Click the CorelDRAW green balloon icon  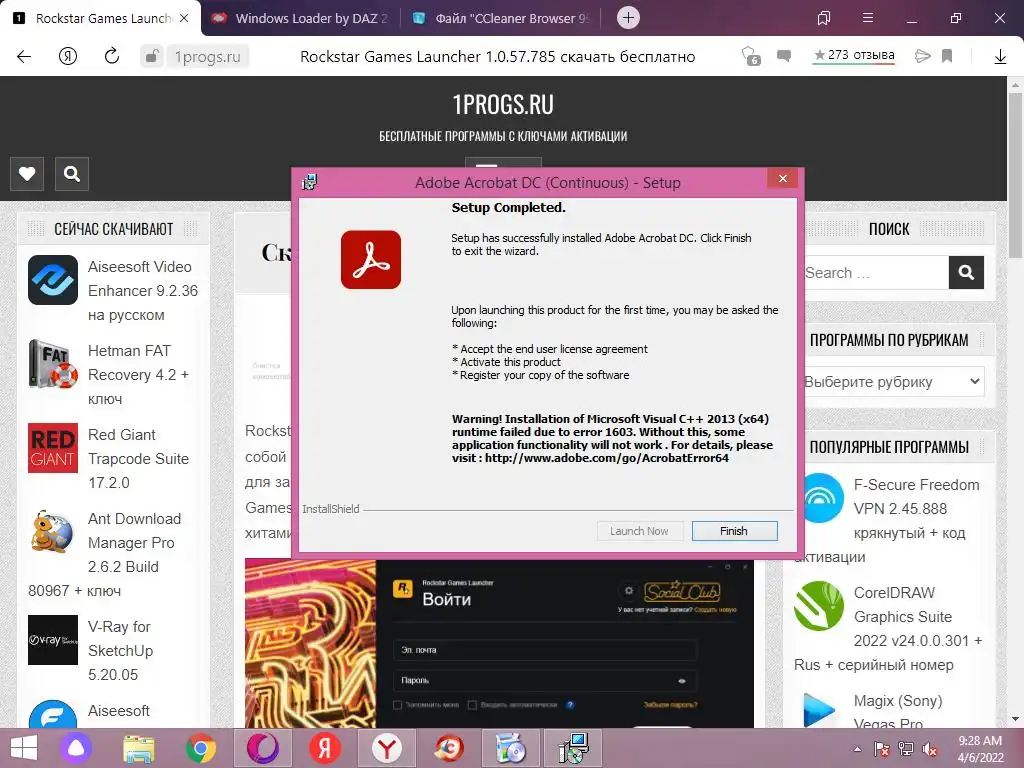(819, 605)
